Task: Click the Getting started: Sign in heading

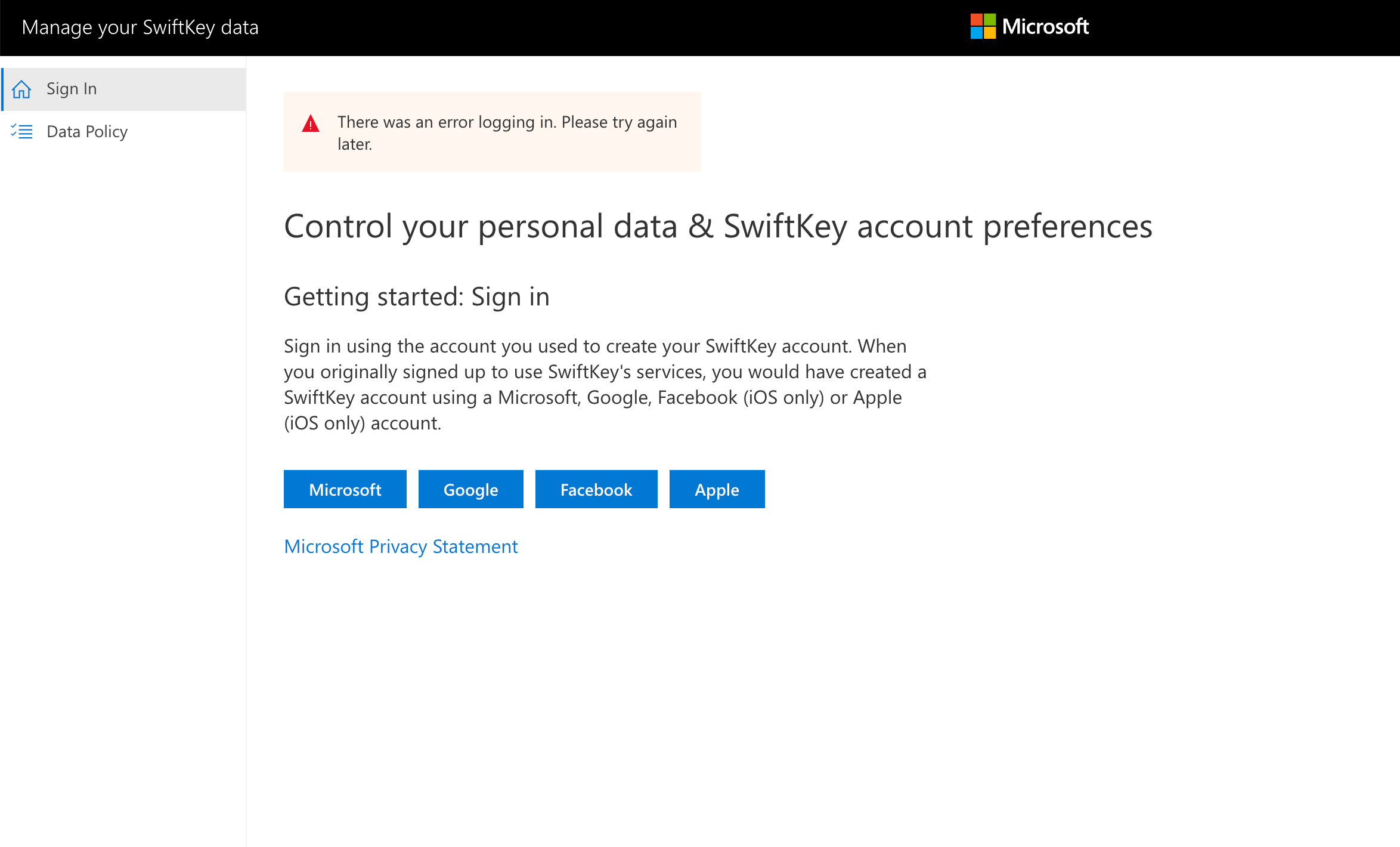Action: [416, 296]
